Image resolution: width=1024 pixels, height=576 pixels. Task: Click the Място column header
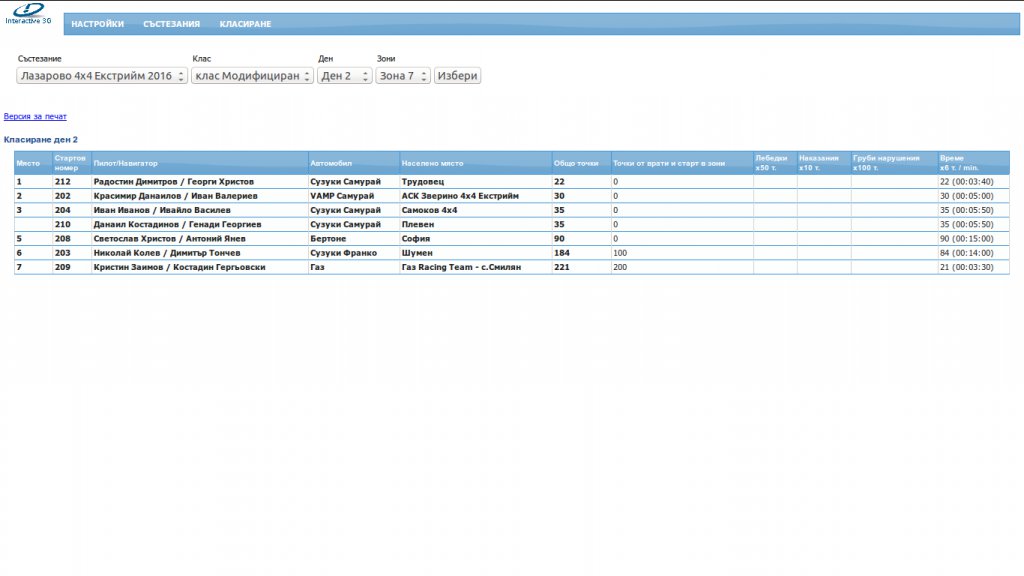33,163
